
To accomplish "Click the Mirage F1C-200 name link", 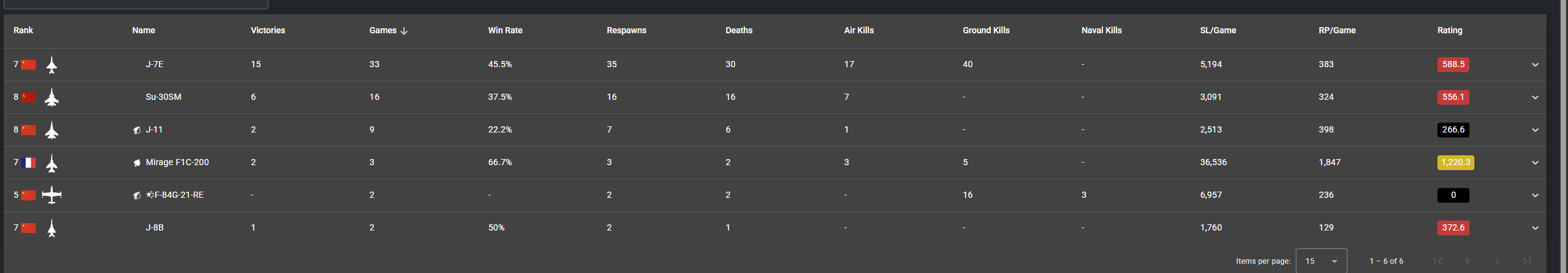I will 177,162.
